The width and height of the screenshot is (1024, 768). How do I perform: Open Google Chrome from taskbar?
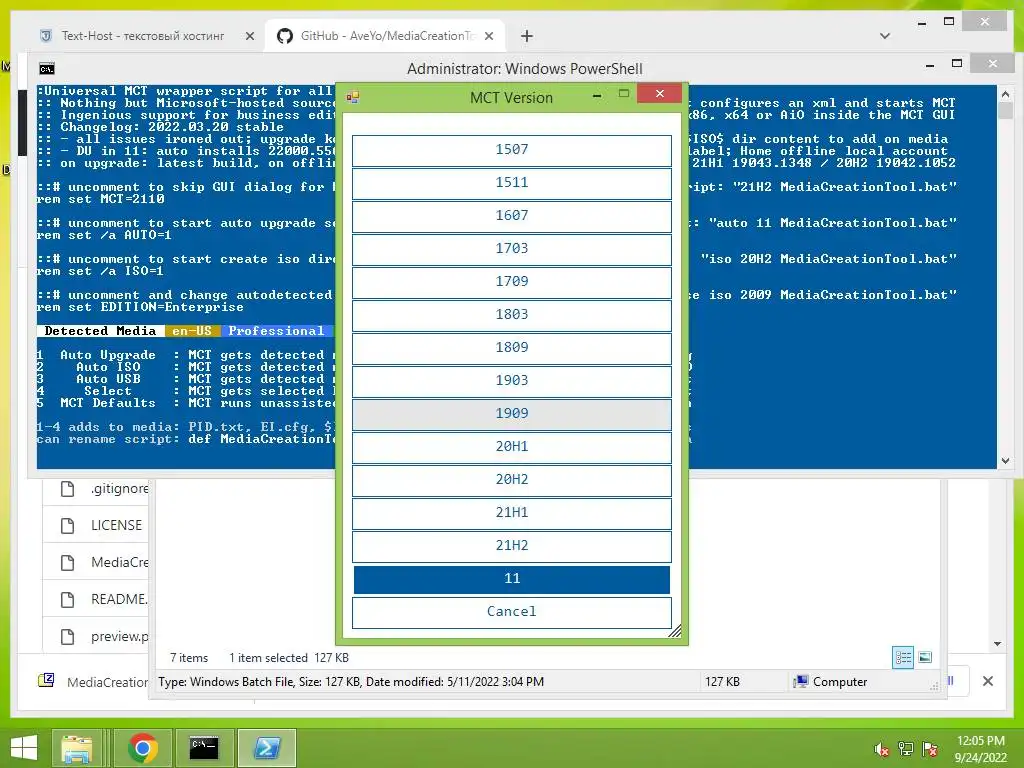pyautogui.click(x=142, y=748)
